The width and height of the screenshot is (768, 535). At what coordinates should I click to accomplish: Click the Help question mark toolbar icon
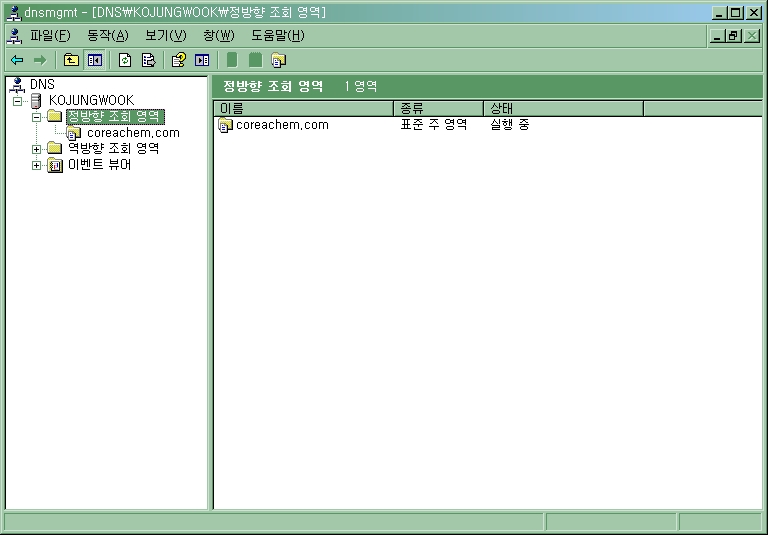click(x=178, y=60)
